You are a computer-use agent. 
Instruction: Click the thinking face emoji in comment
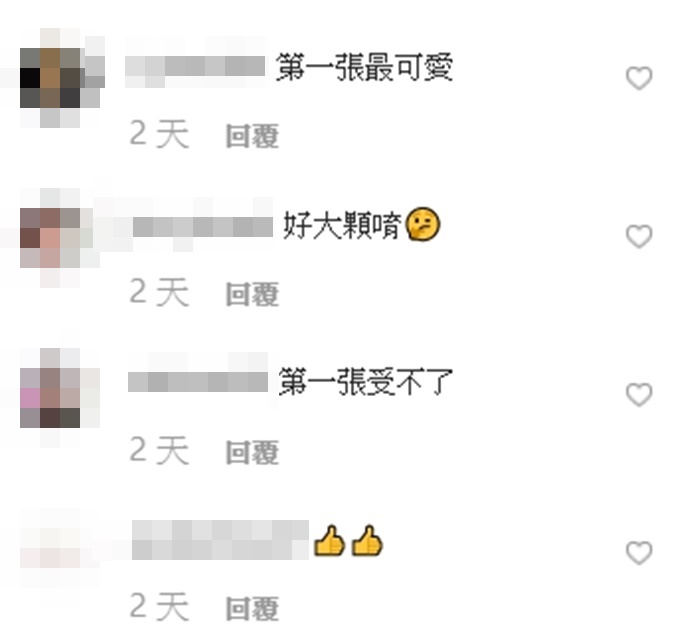pos(423,224)
